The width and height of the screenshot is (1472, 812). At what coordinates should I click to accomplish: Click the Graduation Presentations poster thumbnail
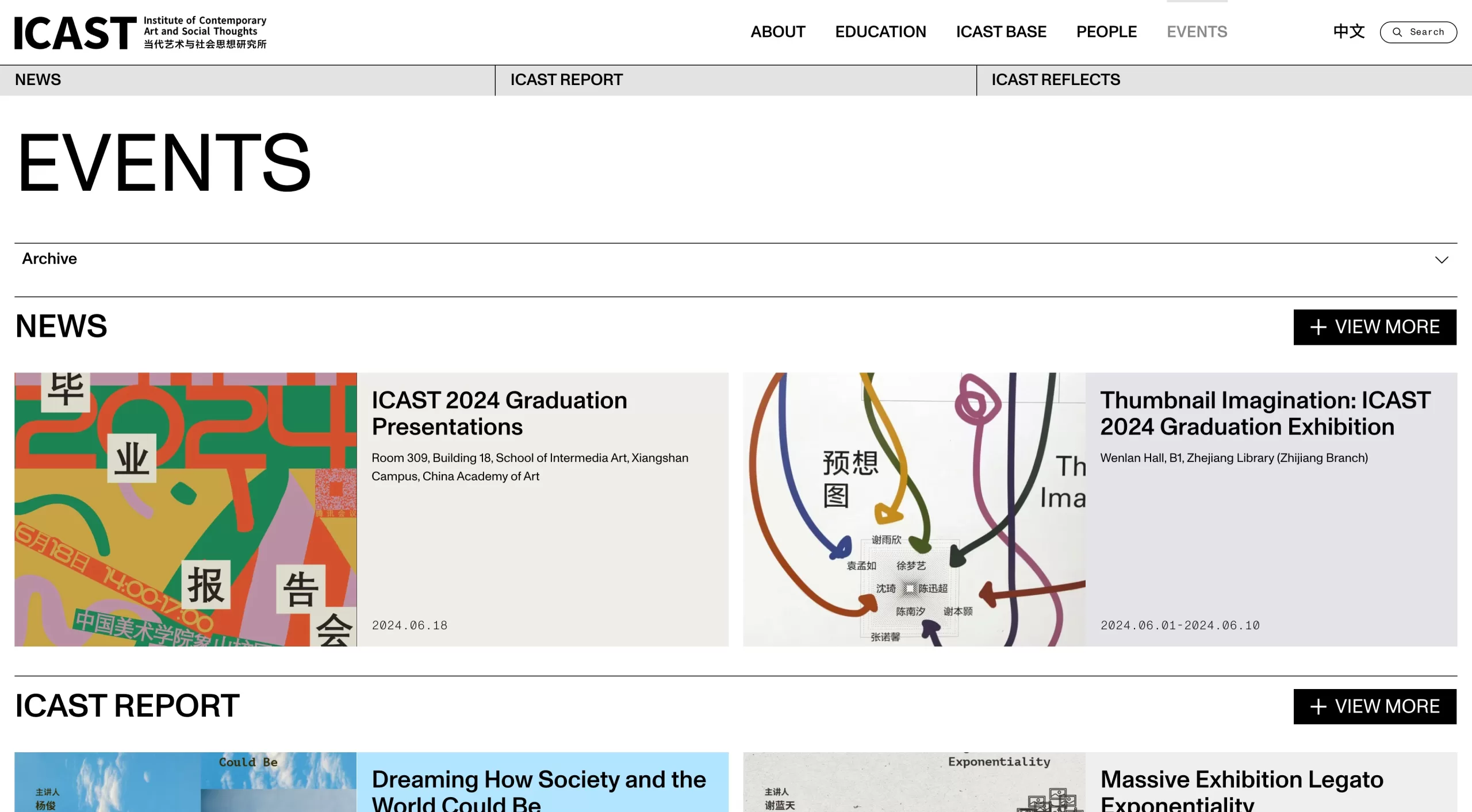[x=186, y=509]
